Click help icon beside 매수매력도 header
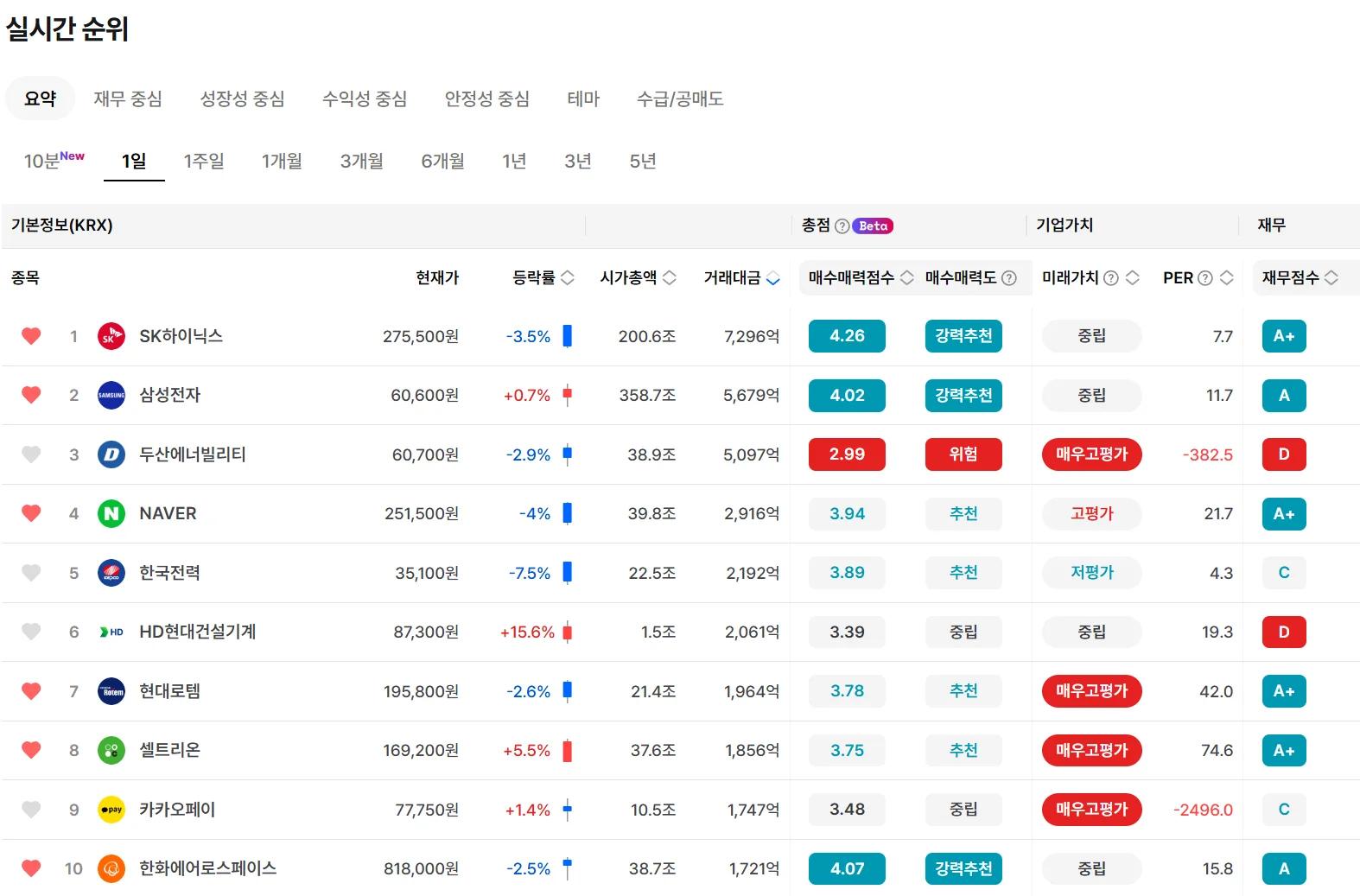Viewport: 1360px width, 896px height. click(1008, 278)
